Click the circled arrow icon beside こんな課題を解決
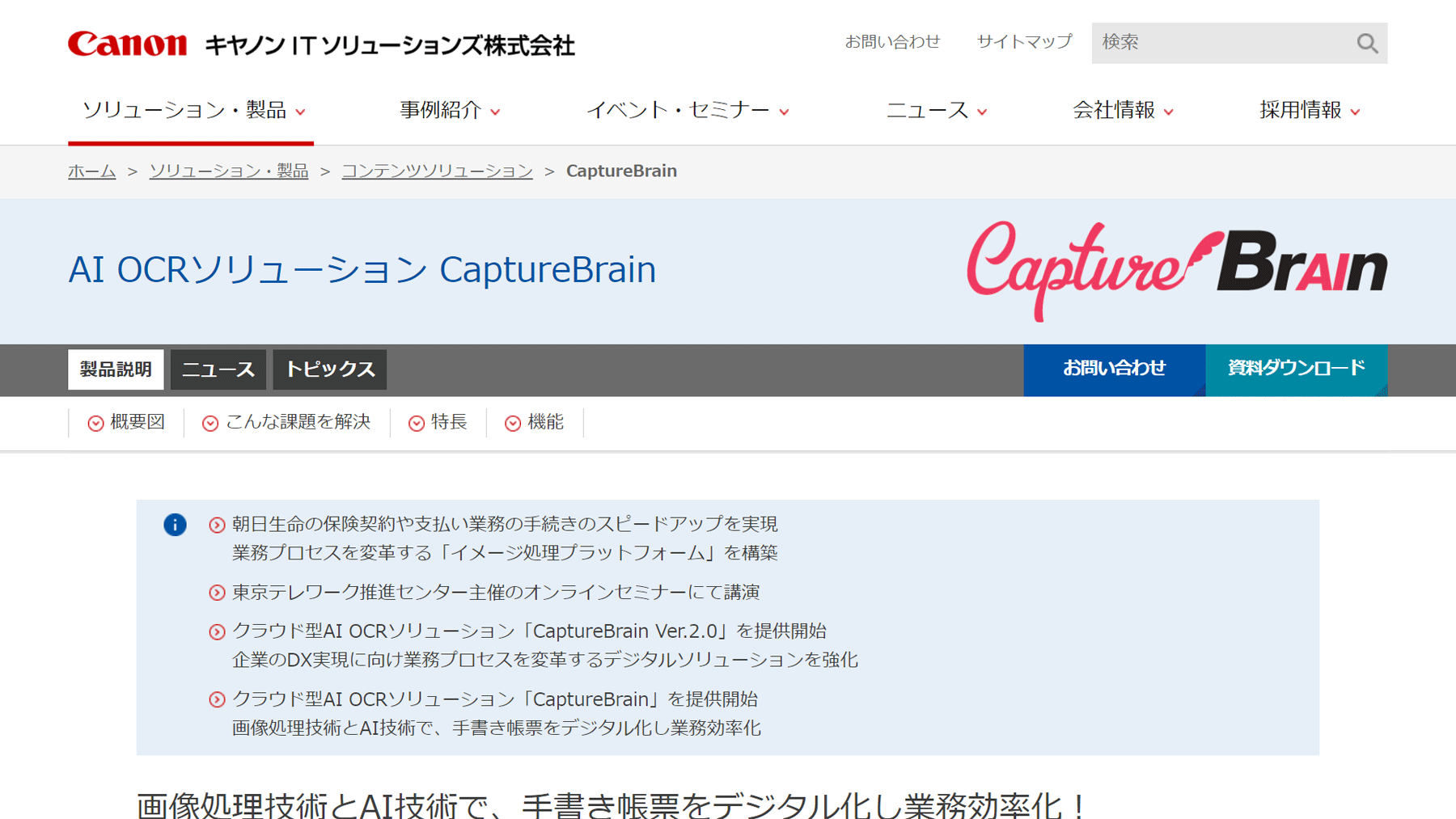 click(x=210, y=423)
